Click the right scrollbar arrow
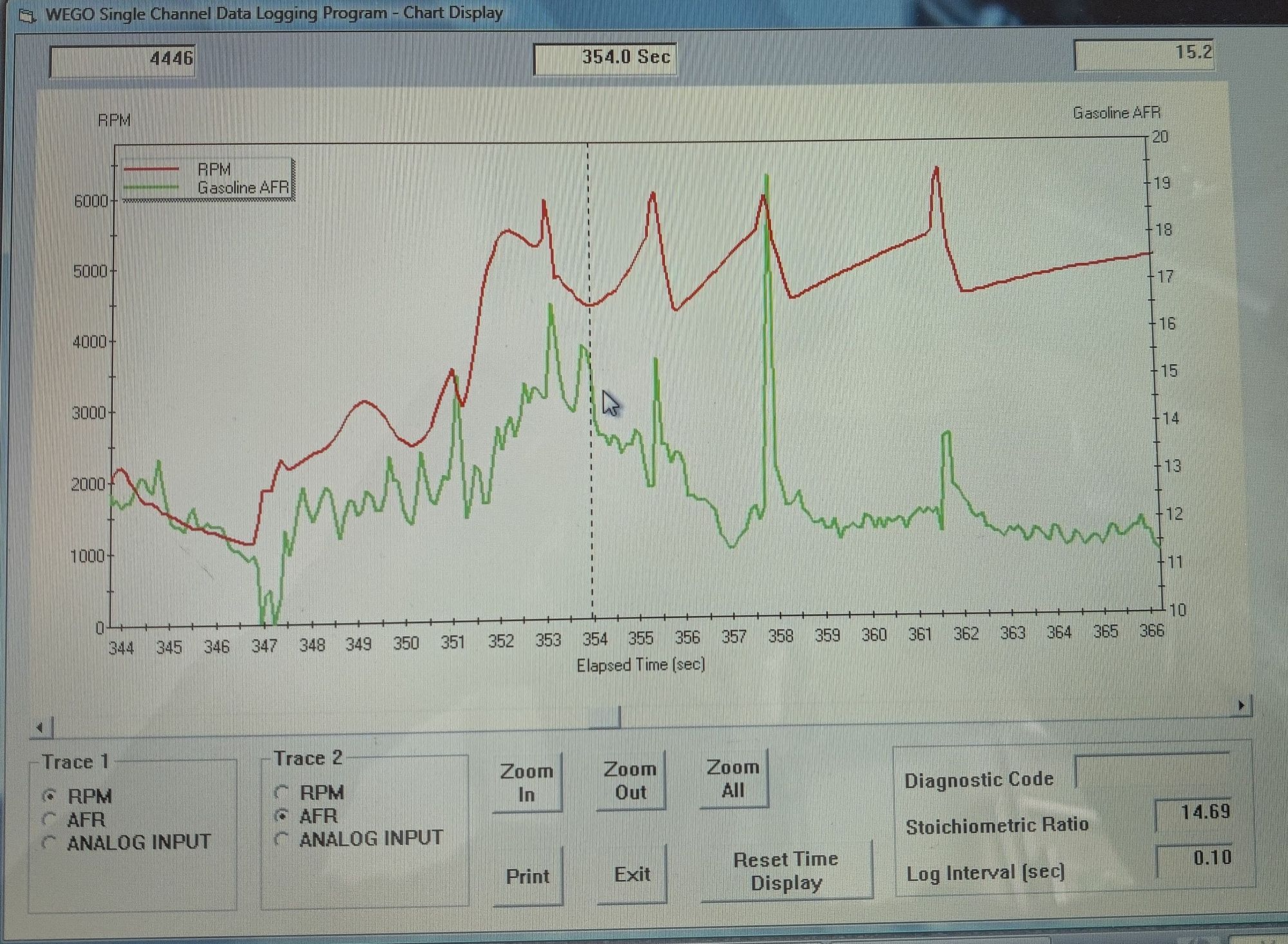This screenshot has height=944, width=1288. [x=1240, y=706]
